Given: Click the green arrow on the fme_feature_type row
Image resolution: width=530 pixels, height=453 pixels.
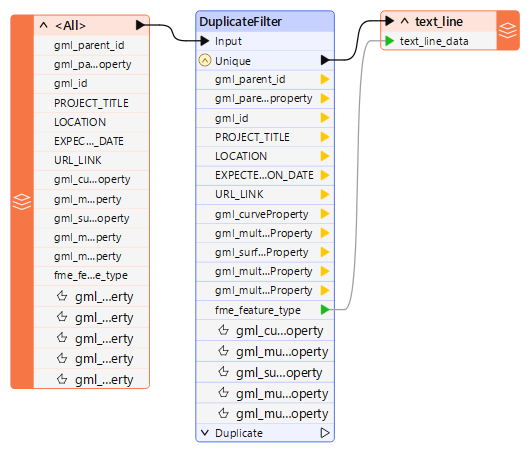Looking at the screenshot, I should pyautogui.click(x=325, y=309).
